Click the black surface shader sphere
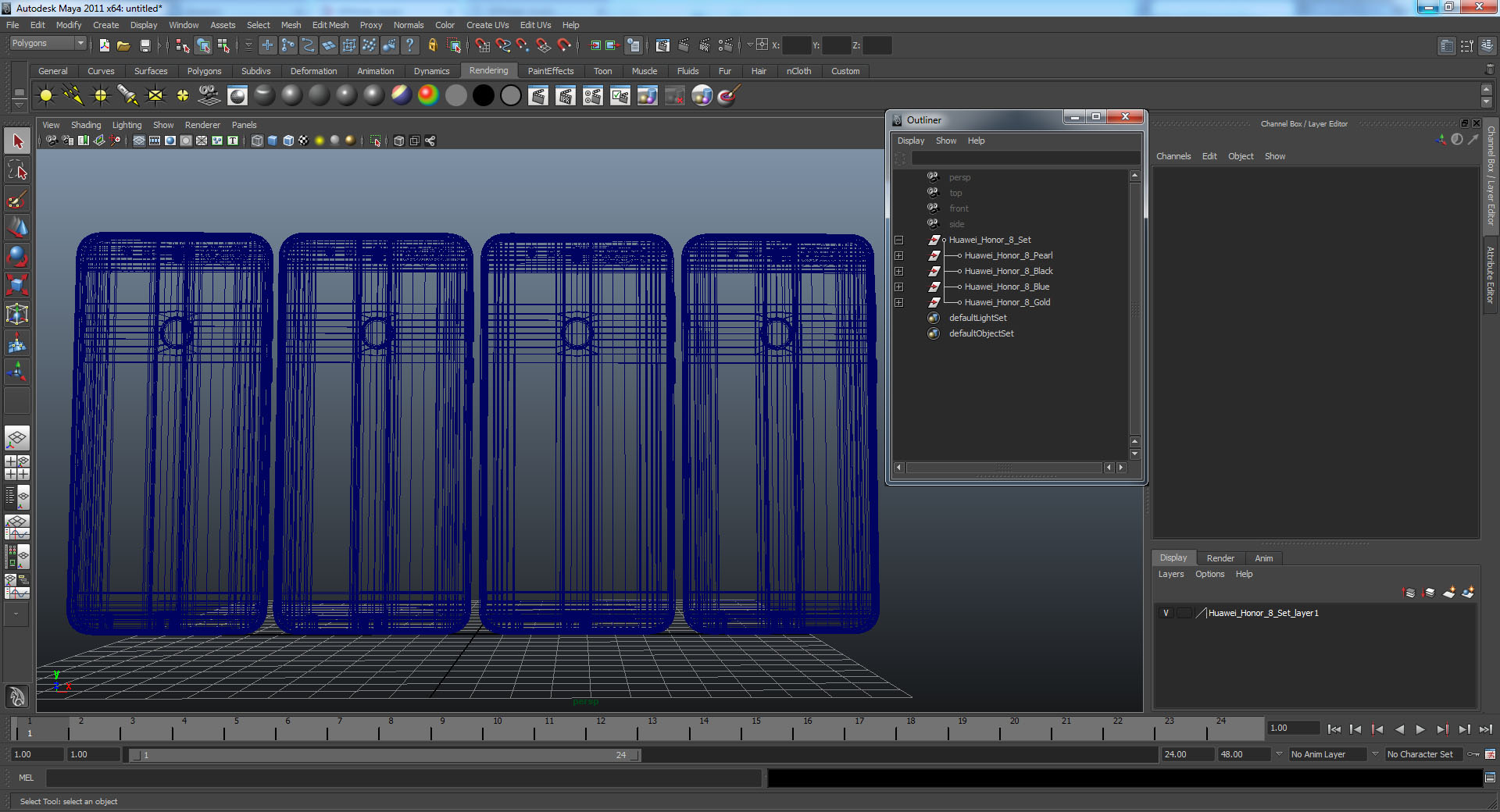Image resolution: width=1500 pixels, height=812 pixels. tap(484, 95)
